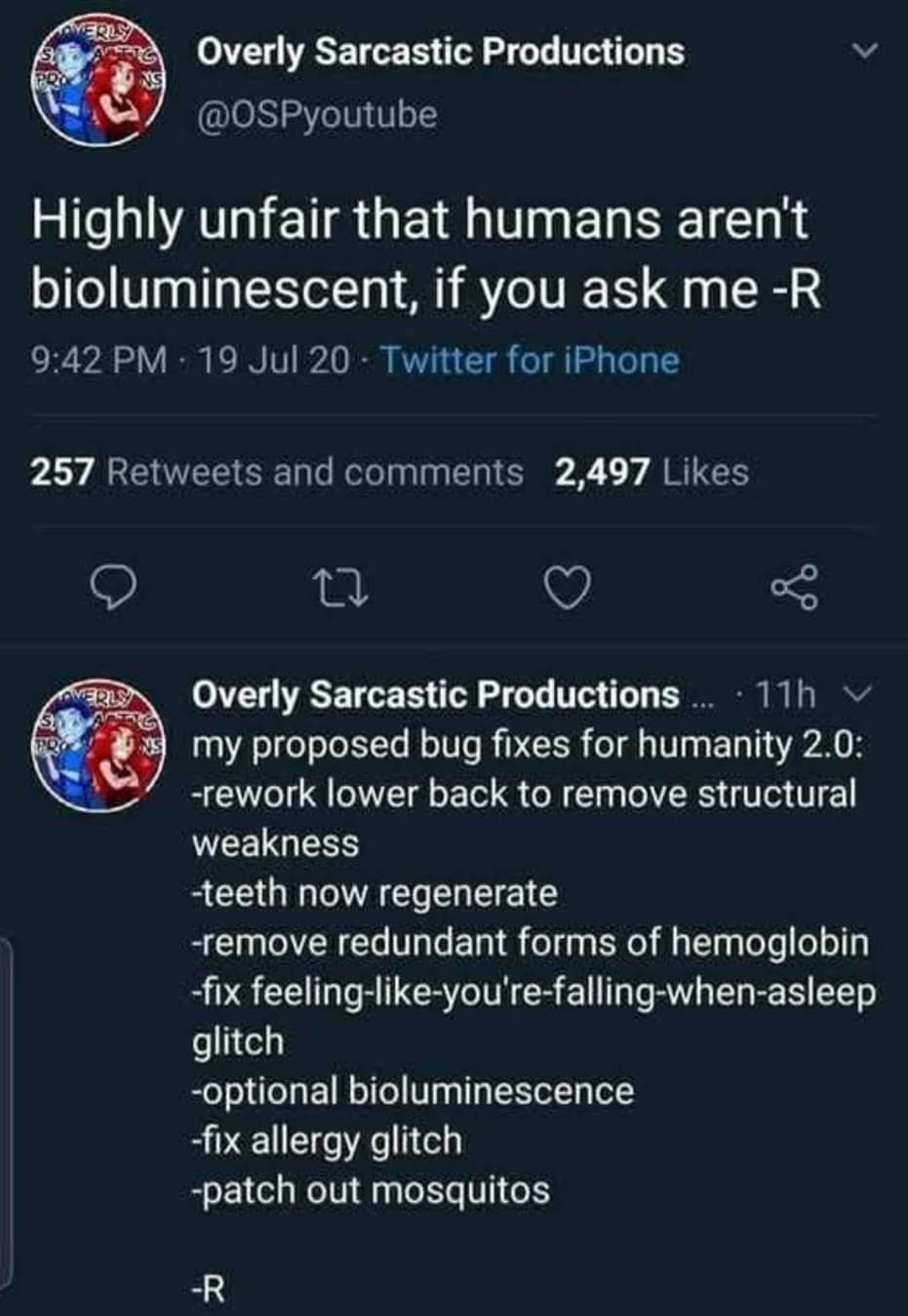Click the ellipsis after the reply author name
This screenshot has width=908, height=1316.
701,698
